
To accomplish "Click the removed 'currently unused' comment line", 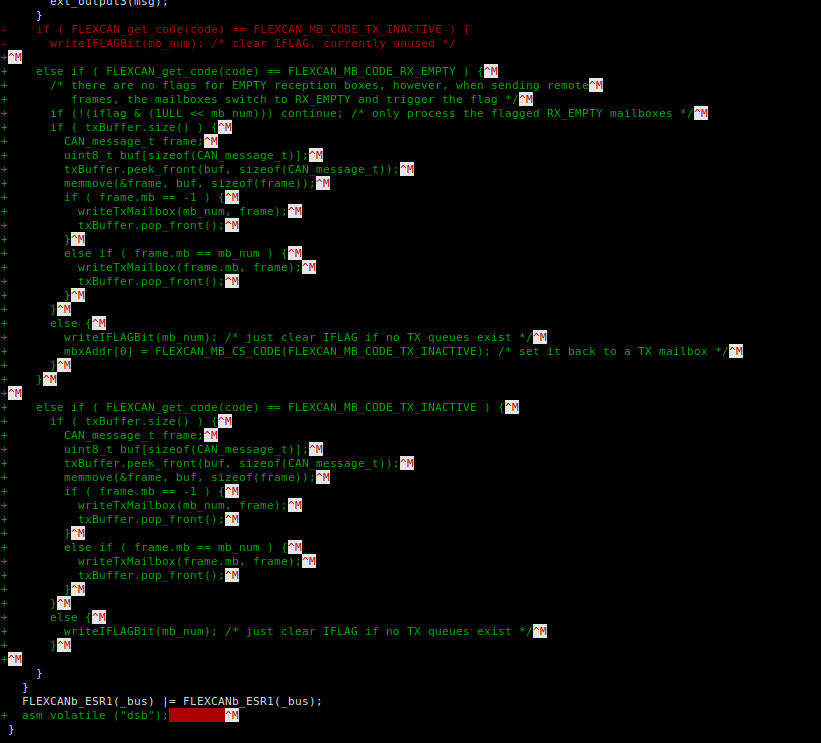I will (252, 43).
